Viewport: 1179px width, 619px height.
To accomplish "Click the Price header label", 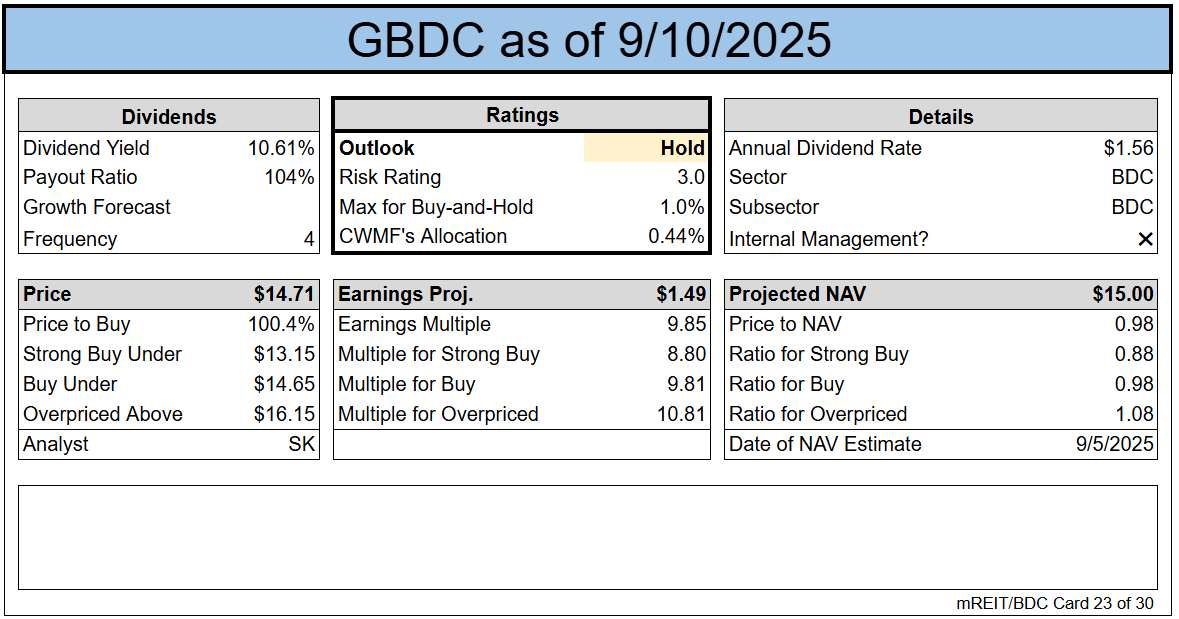I will coord(47,294).
